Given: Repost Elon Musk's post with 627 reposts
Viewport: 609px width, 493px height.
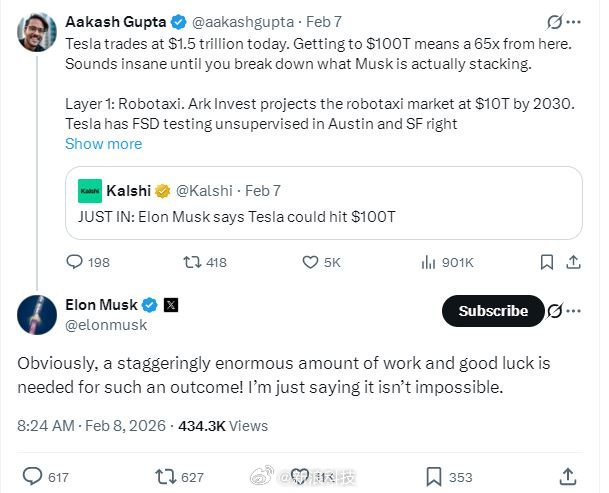Looking at the screenshot, I should click(166, 476).
